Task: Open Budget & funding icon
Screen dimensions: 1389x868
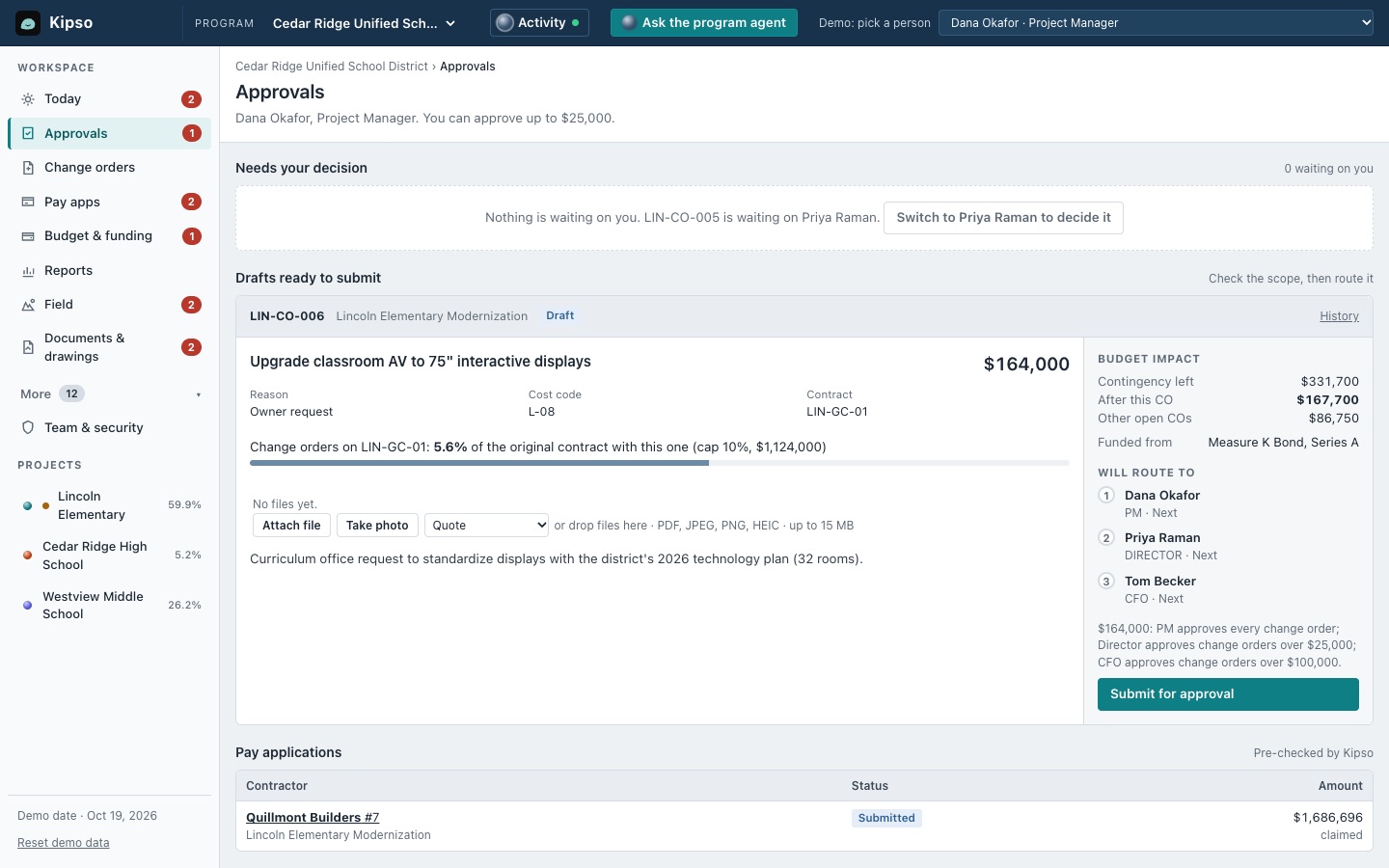Action: click(28, 236)
